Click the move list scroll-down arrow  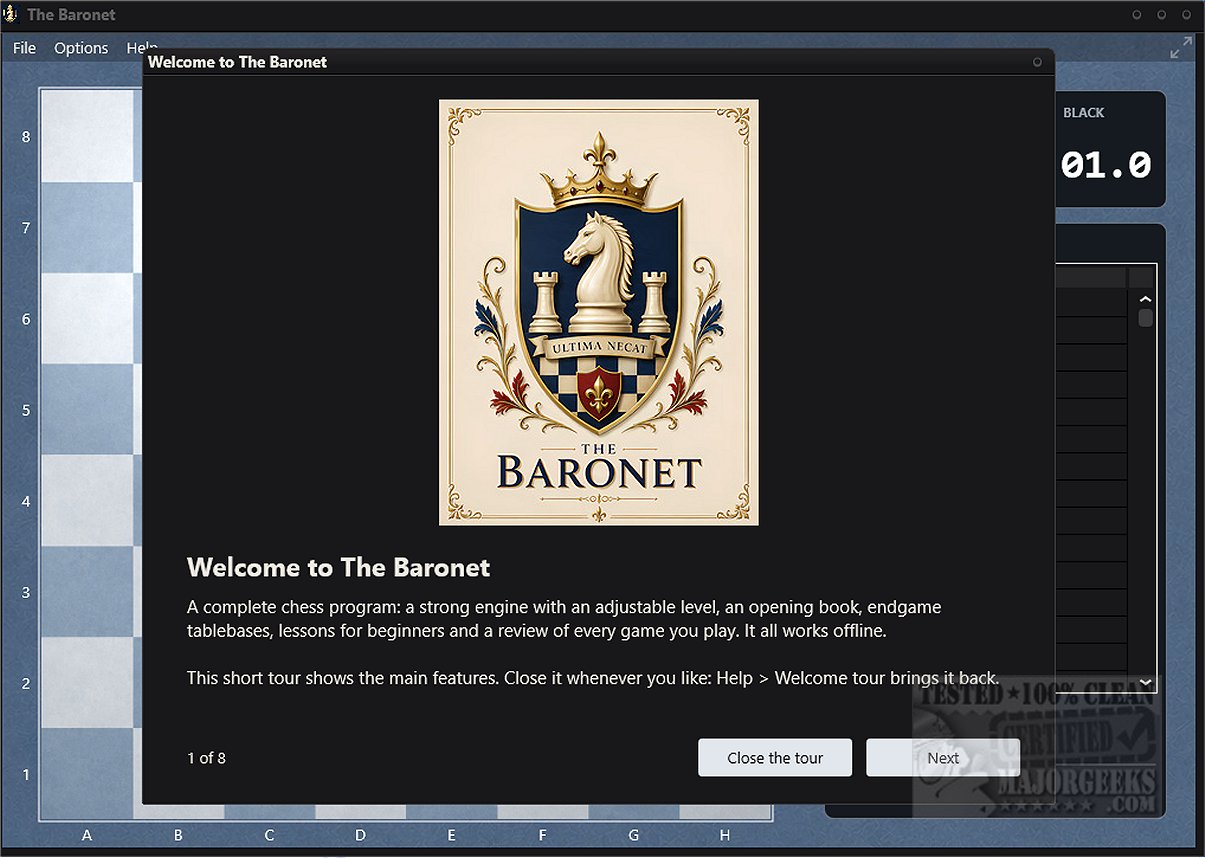(1146, 683)
